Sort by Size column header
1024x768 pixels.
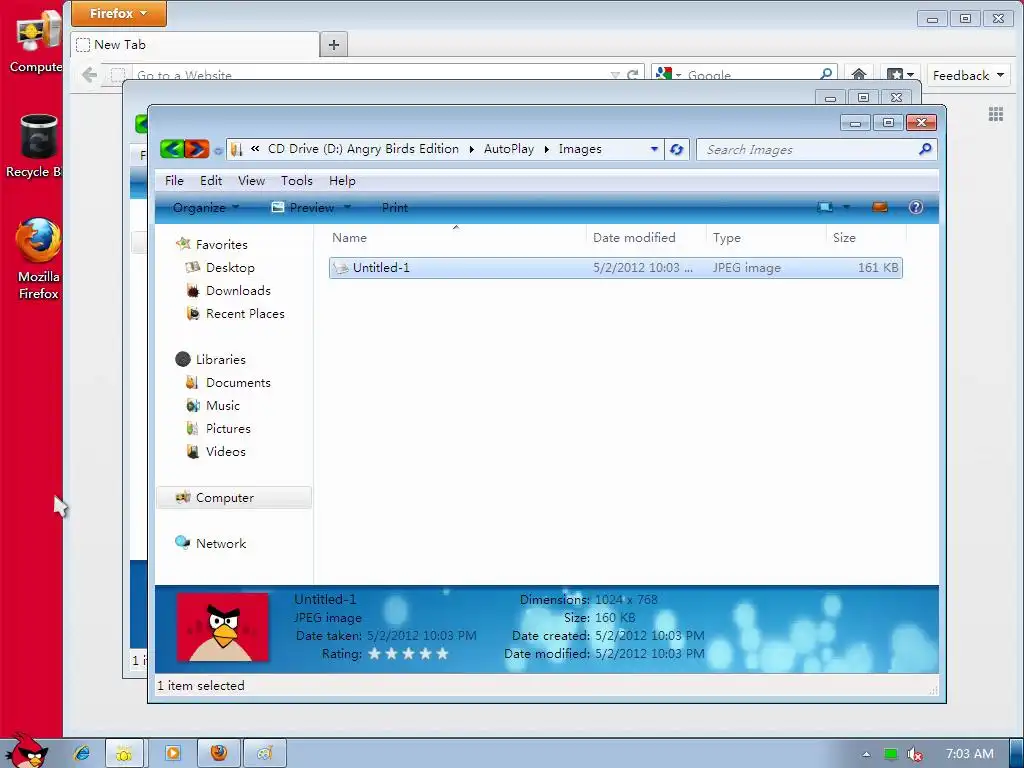coord(866,238)
